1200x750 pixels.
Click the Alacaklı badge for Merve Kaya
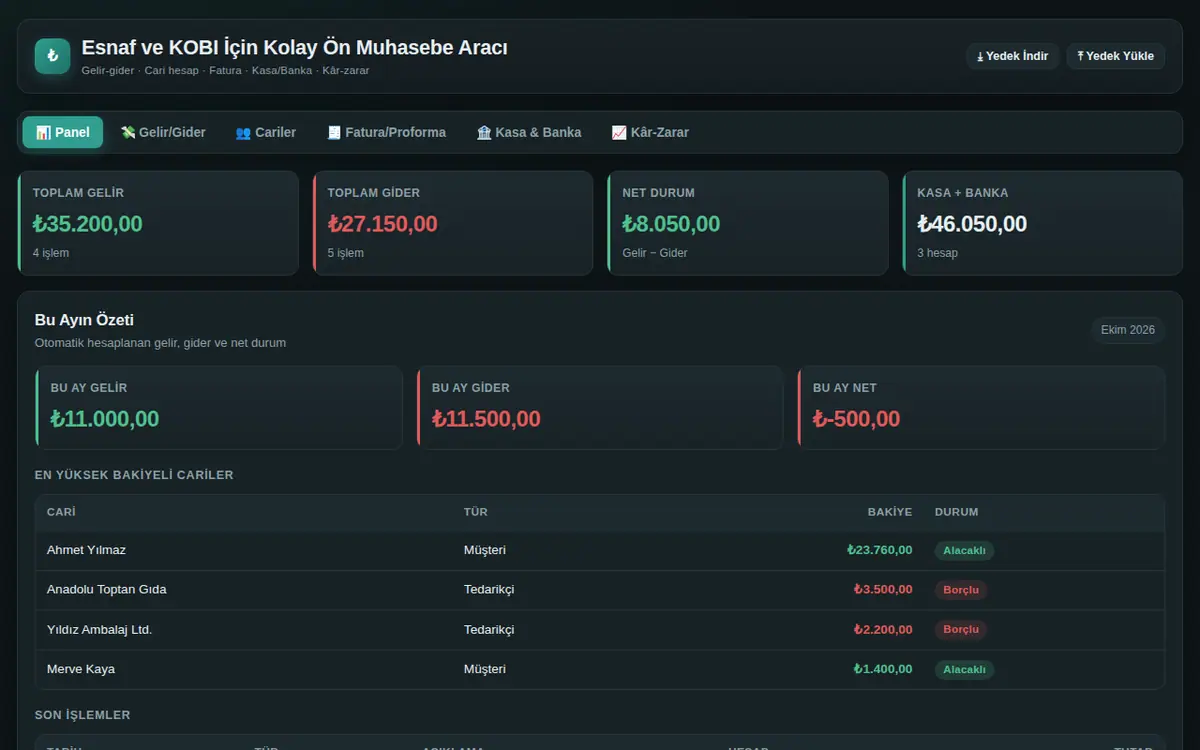pyautogui.click(x=965, y=669)
